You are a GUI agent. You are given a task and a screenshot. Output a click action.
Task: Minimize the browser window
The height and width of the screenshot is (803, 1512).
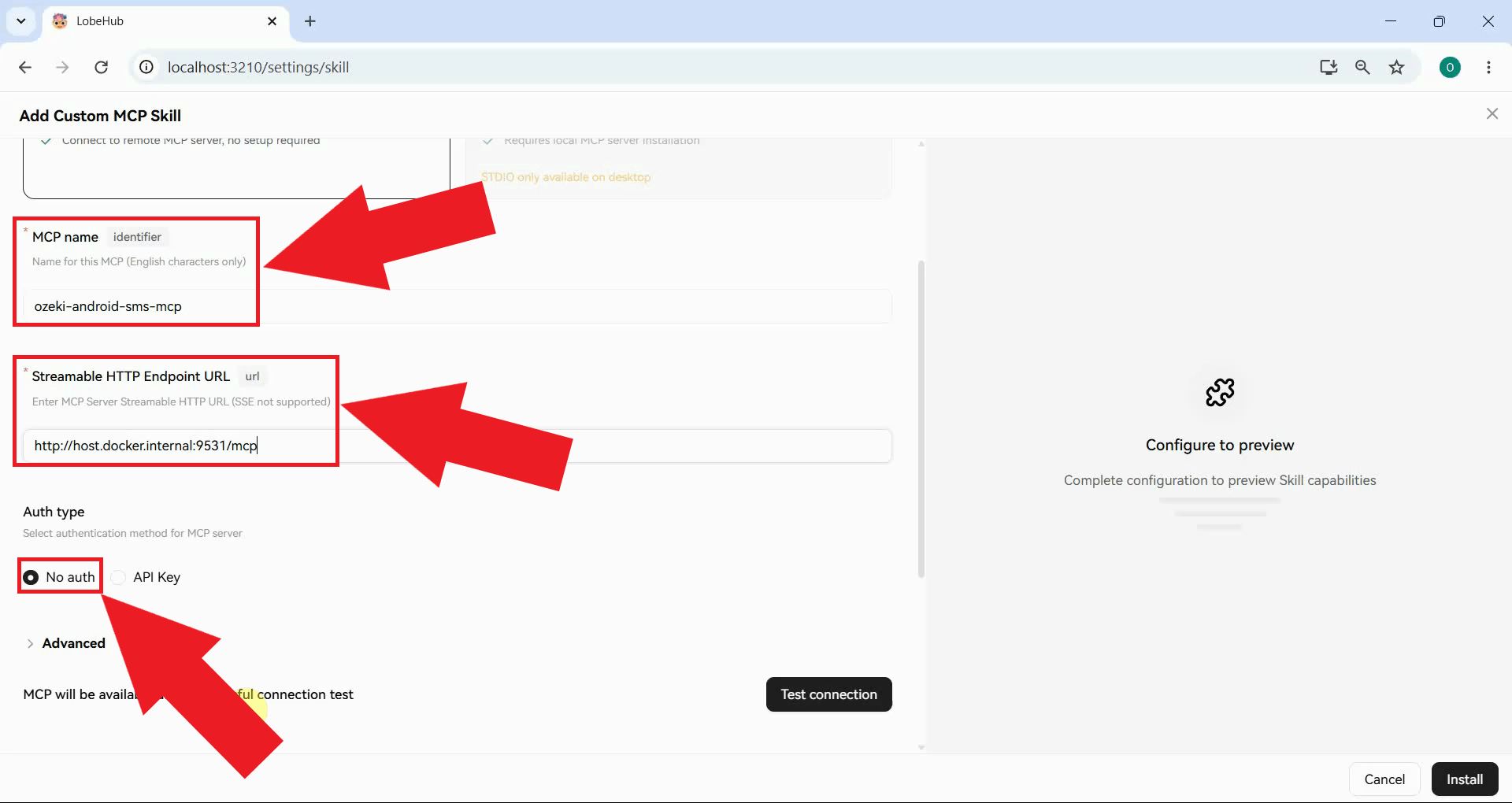(x=1391, y=21)
